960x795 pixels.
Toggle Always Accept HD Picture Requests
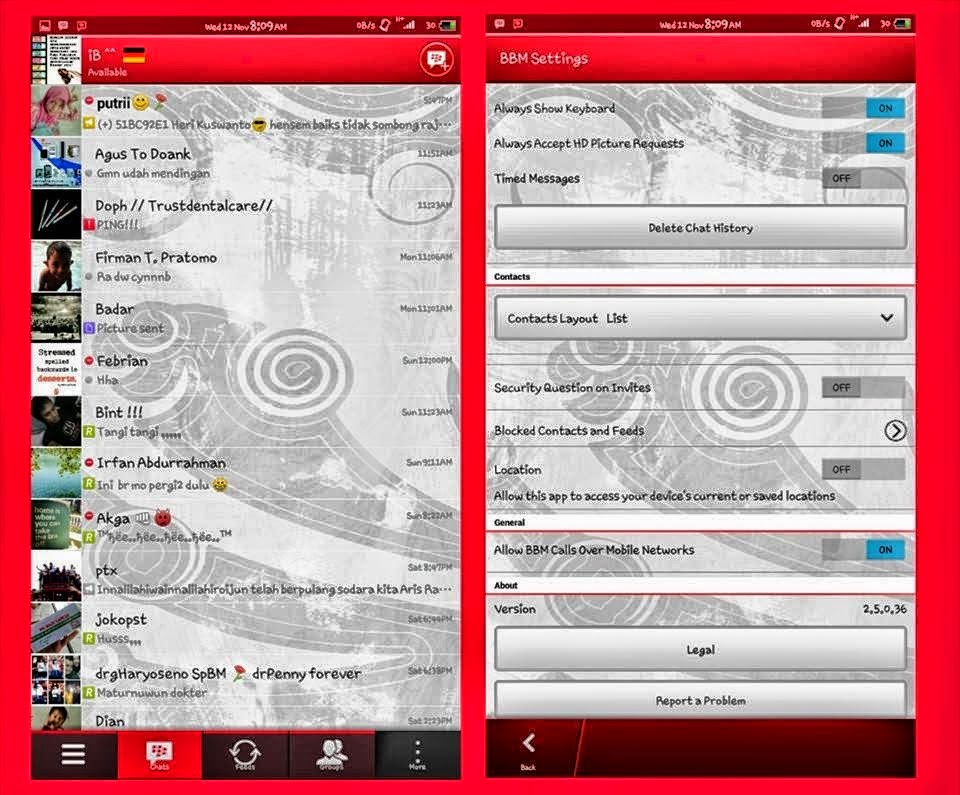click(x=864, y=143)
